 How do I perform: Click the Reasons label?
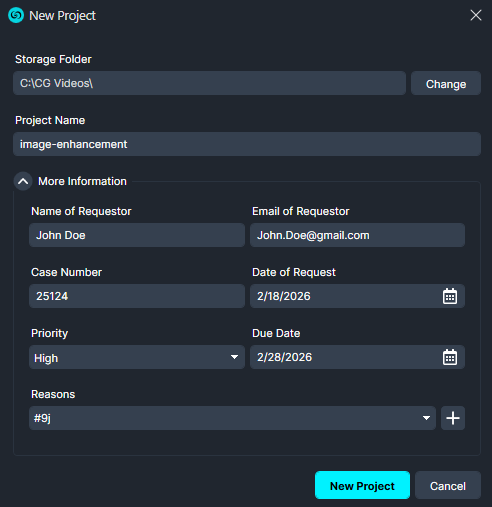coord(53,394)
